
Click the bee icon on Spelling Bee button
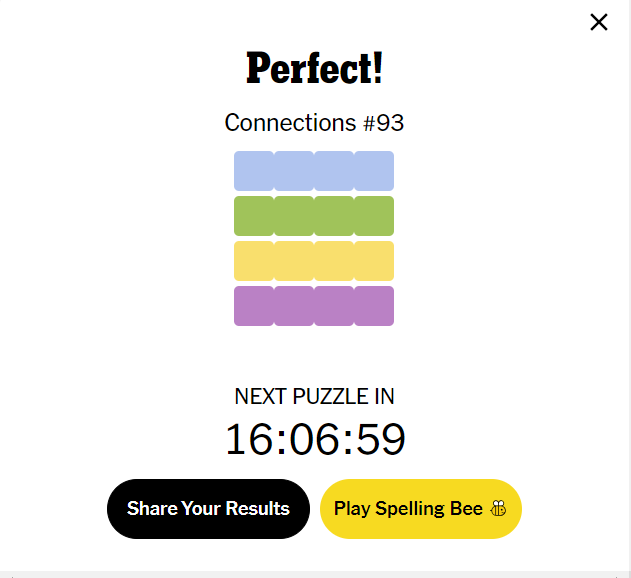click(x=498, y=508)
